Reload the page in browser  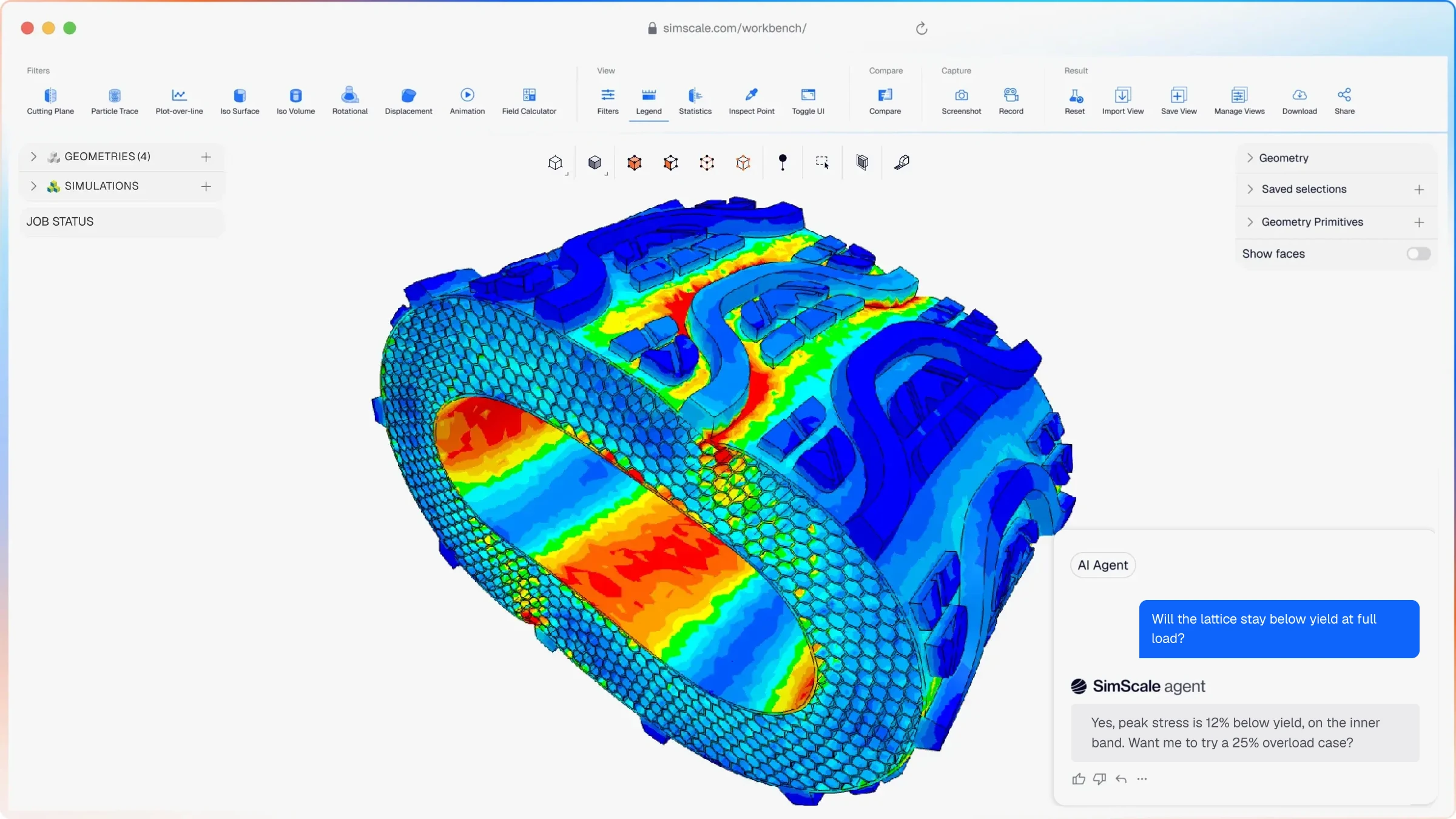click(922, 29)
